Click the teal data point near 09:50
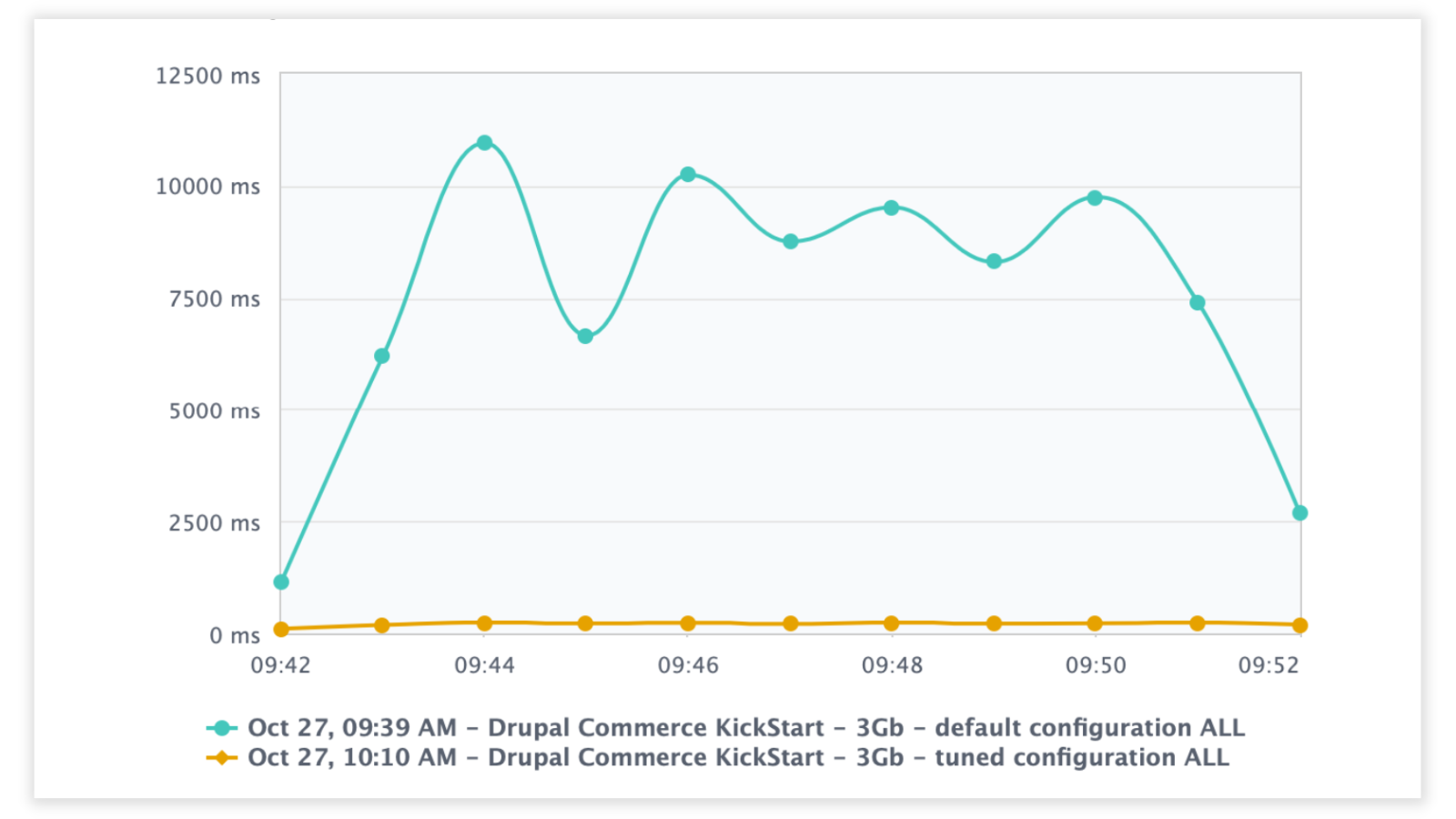The image size is (1456, 819). [x=1095, y=197]
